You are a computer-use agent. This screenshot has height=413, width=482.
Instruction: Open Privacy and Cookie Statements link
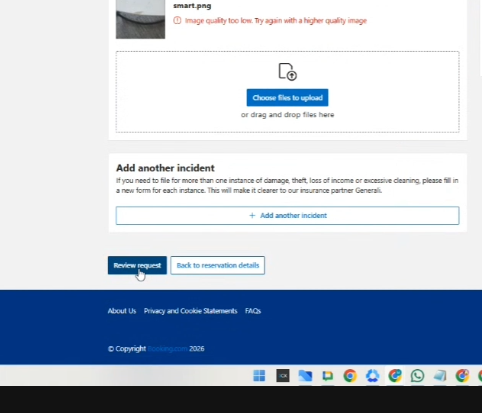tap(191, 311)
